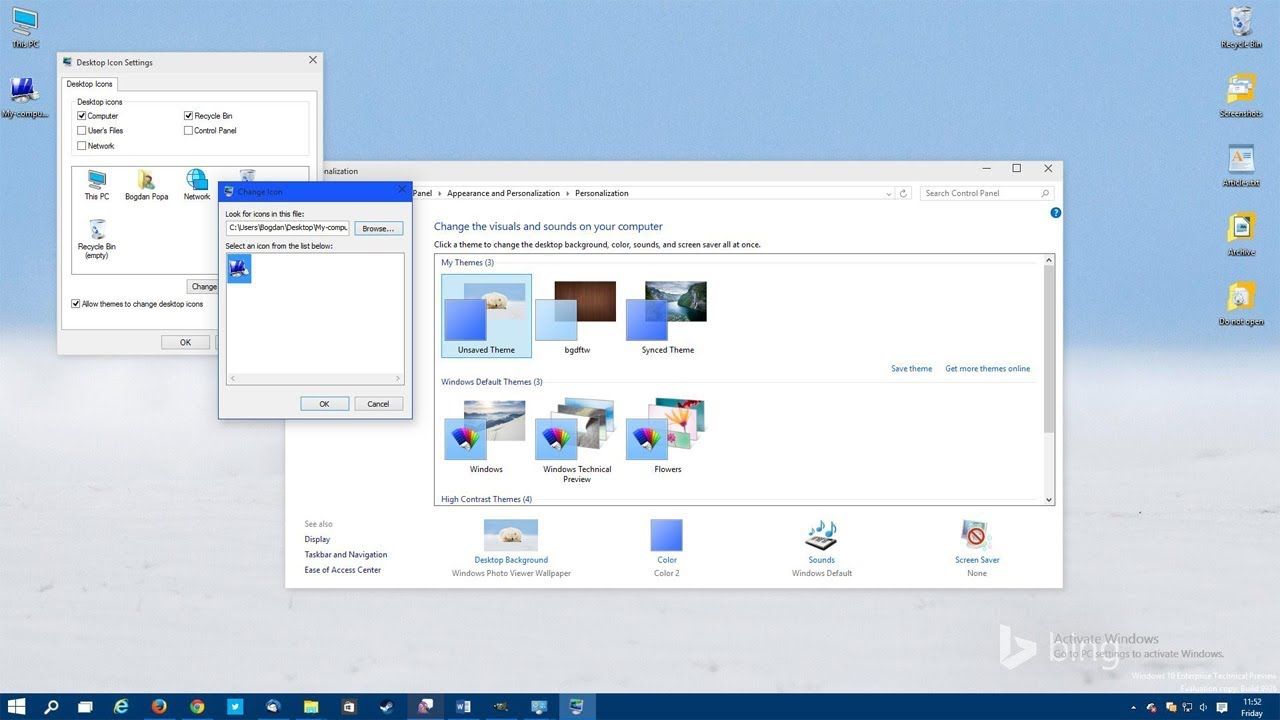
Task: Click the Browse button in Change Icon dialog
Action: coord(377,228)
